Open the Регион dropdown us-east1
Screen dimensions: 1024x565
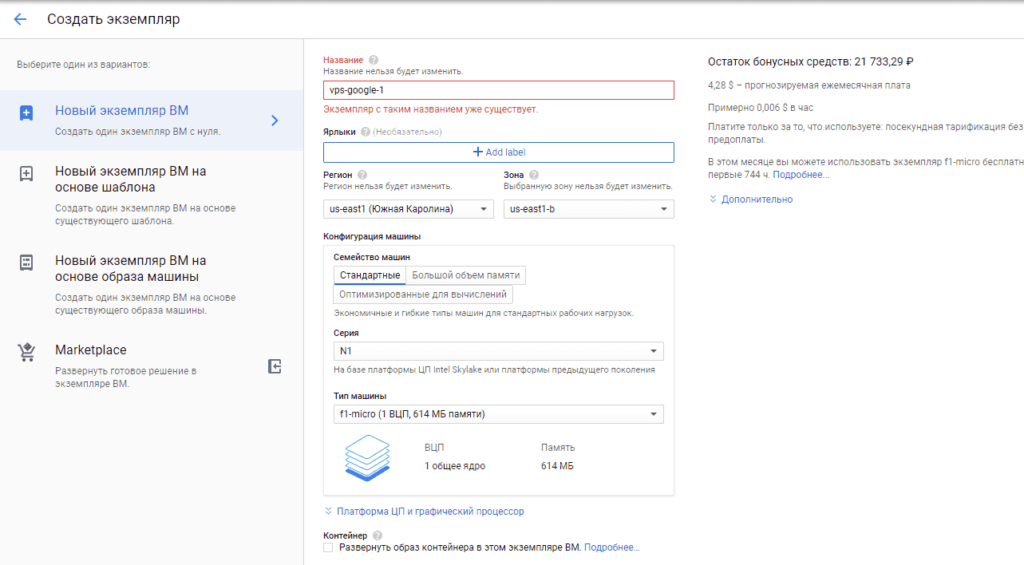408,209
